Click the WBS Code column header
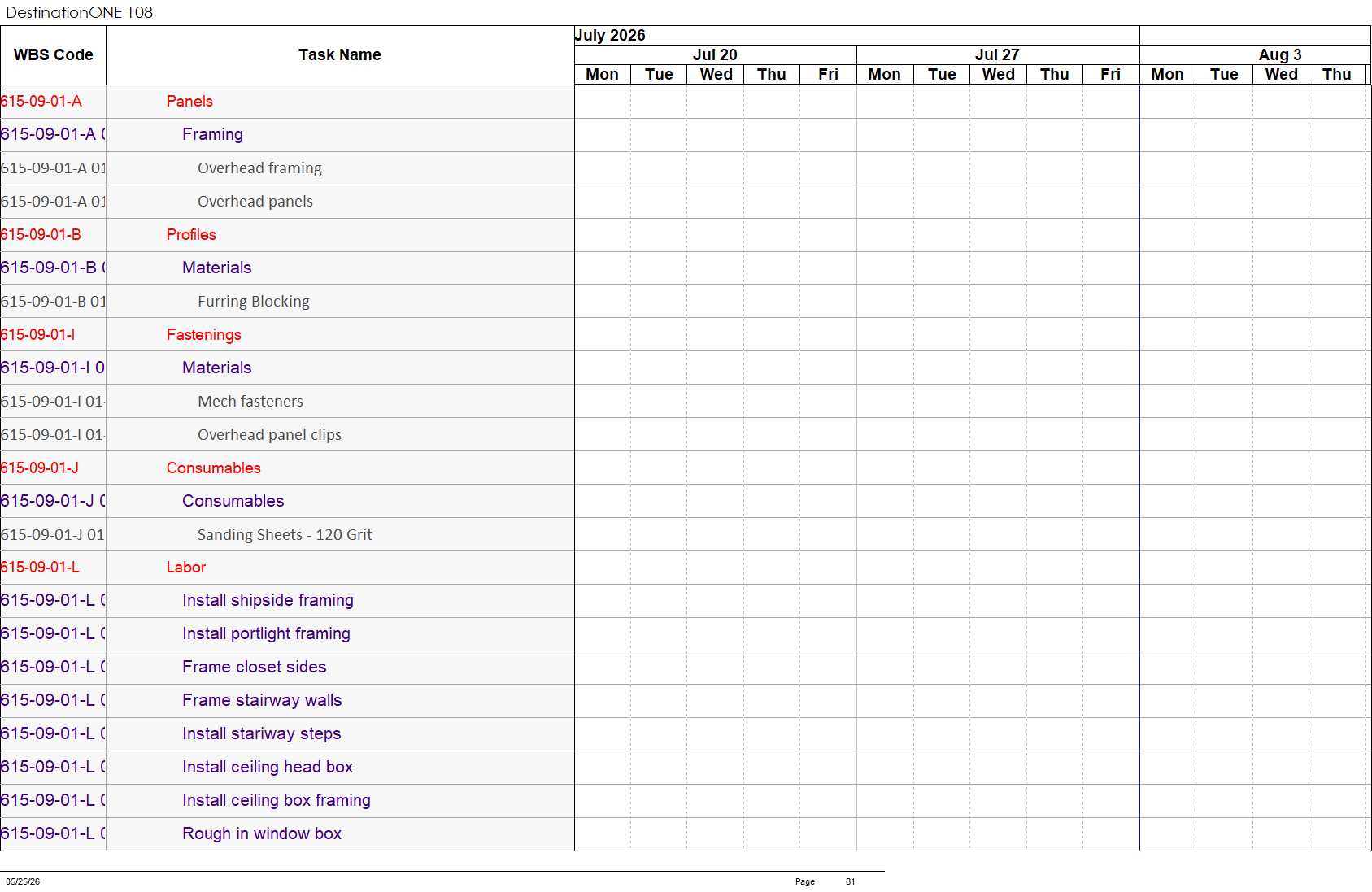 coord(53,55)
